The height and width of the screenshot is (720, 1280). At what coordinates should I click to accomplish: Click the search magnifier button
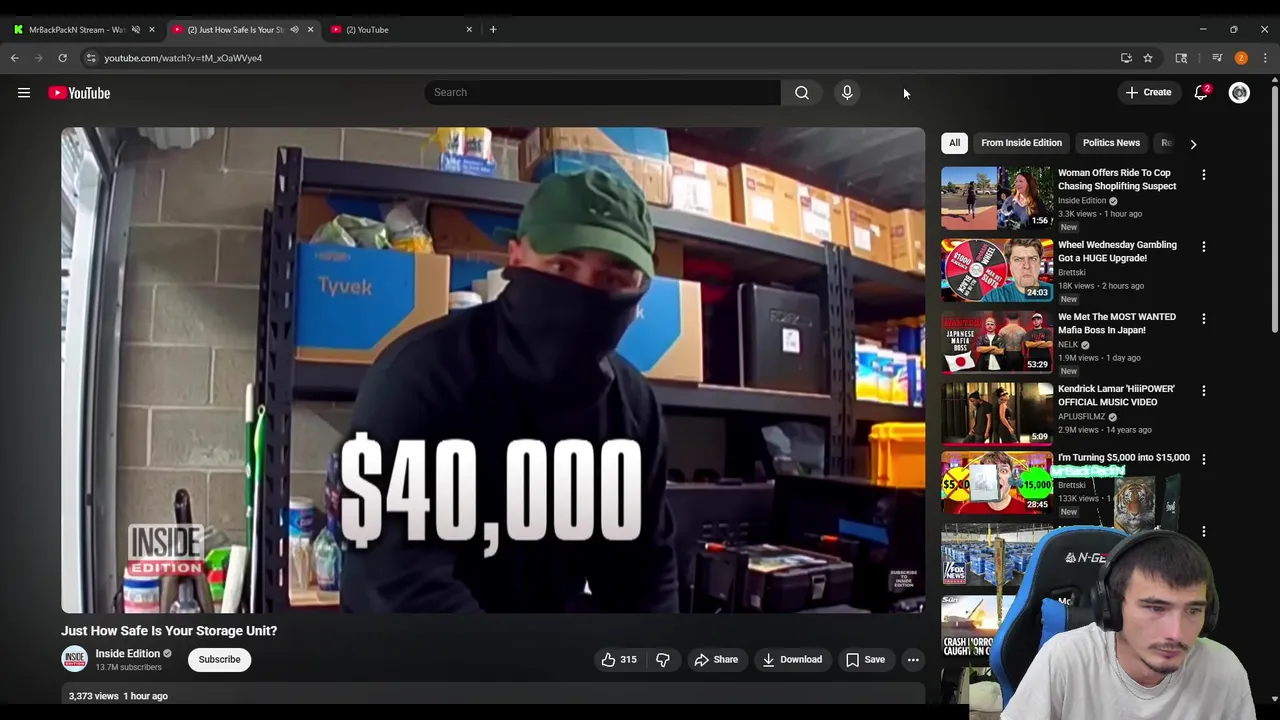click(802, 92)
